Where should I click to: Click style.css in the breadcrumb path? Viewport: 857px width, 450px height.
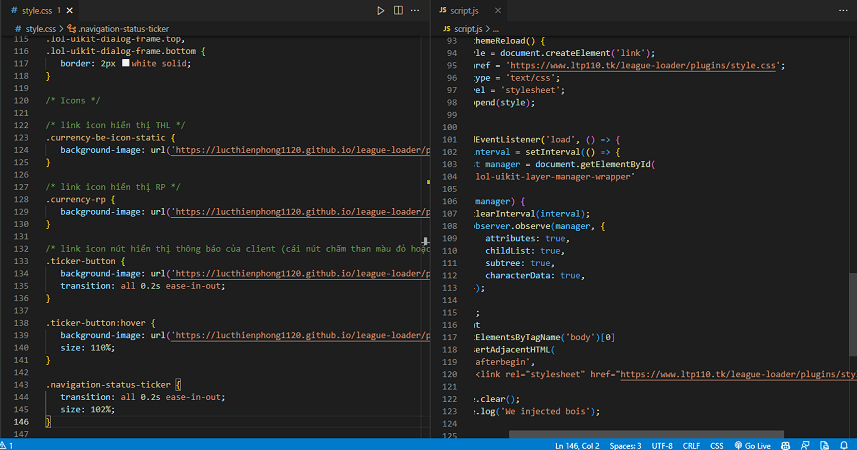[40, 29]
